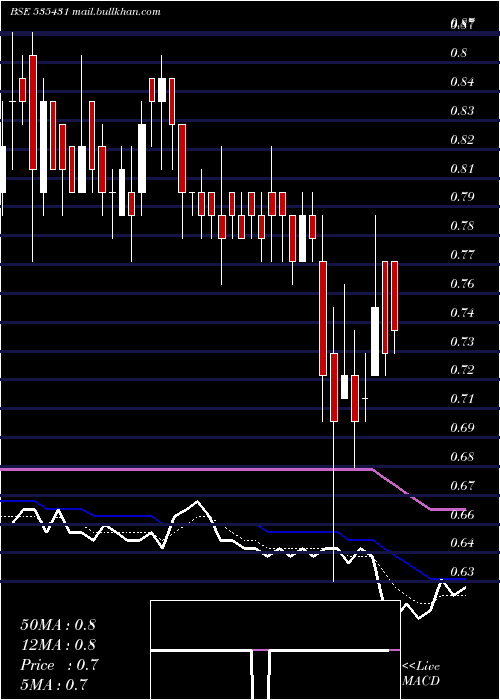Image resolution: width=500 pixels, height=700 pixels.
Task: Click the 0.72 price axis label
Action: point(462,370)
